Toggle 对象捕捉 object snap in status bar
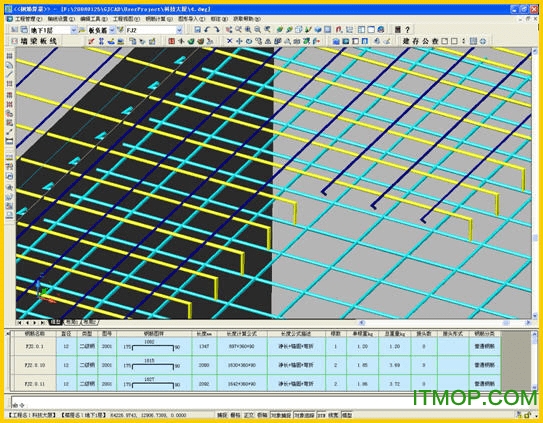Viewport: 543px width, 423px height. coord(281,415)
